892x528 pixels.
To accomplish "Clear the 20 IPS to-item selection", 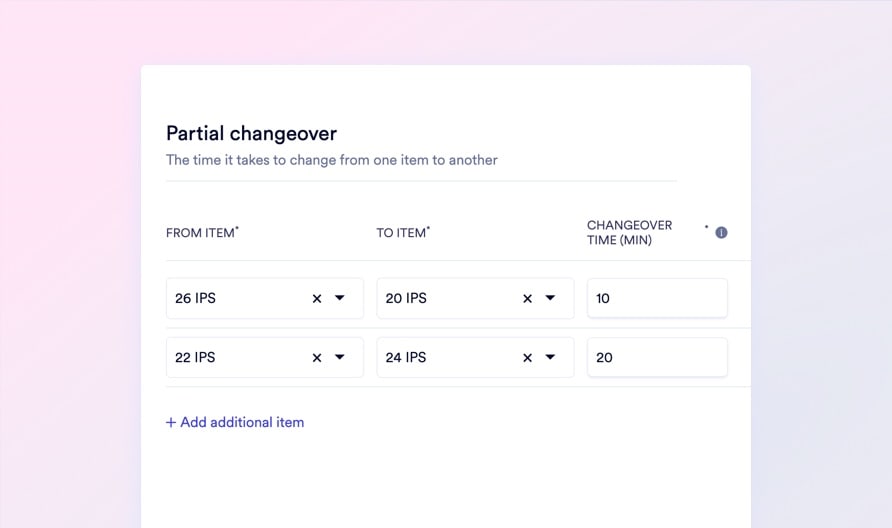I will point(528,298).
